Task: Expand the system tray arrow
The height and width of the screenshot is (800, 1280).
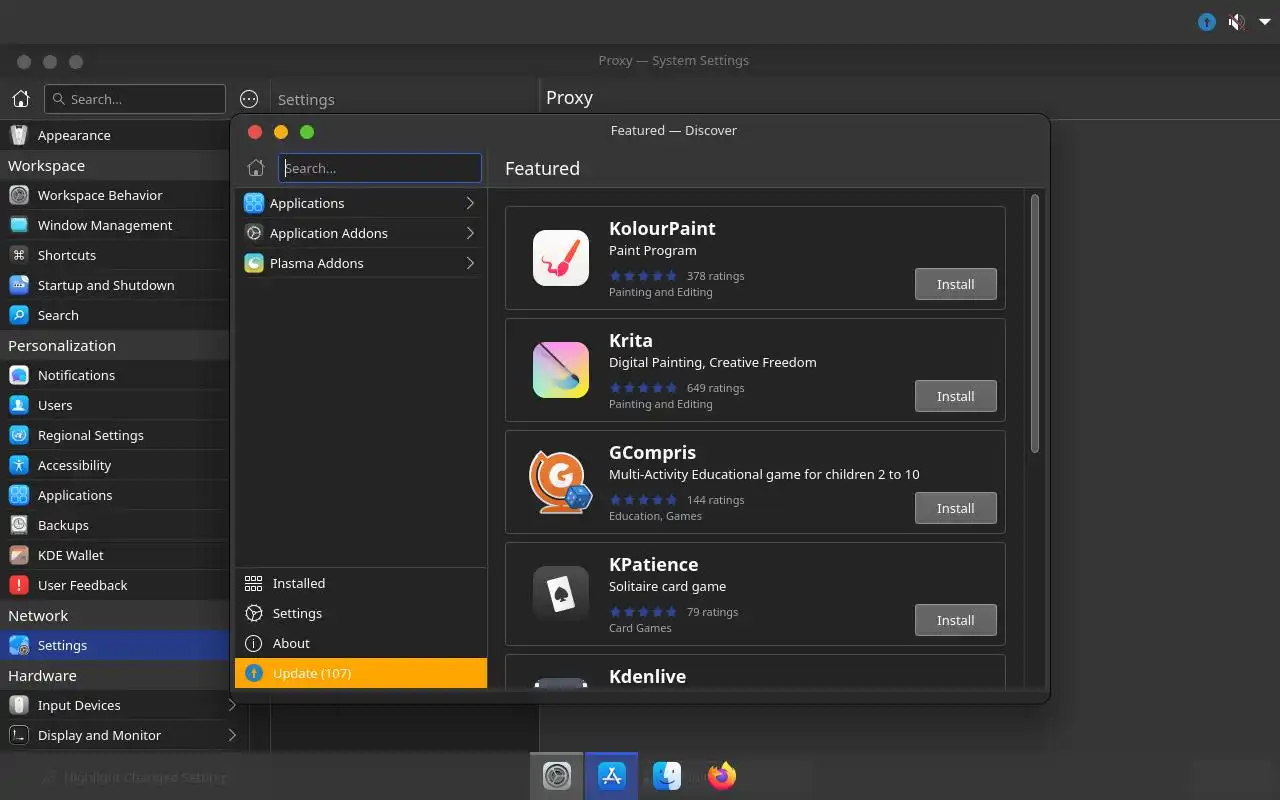Action: (x=1265, y=22)
